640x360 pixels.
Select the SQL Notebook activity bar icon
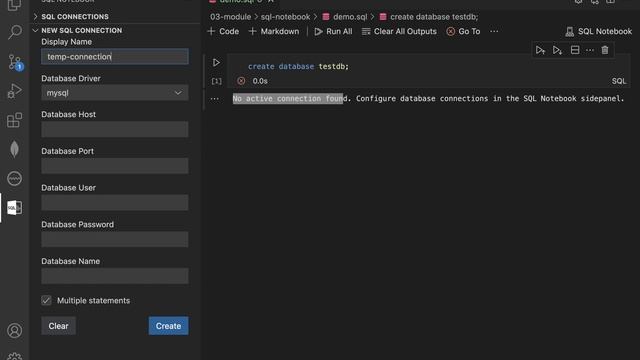(x=15, y=208)
